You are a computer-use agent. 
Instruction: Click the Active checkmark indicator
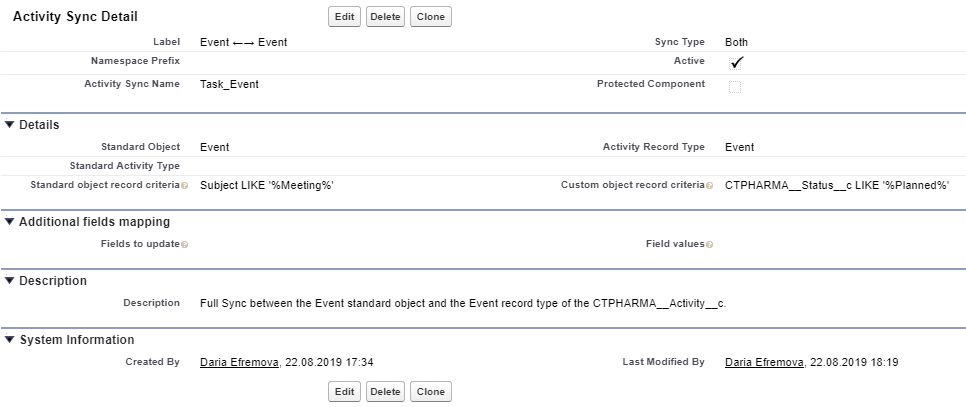coord(735,62)
